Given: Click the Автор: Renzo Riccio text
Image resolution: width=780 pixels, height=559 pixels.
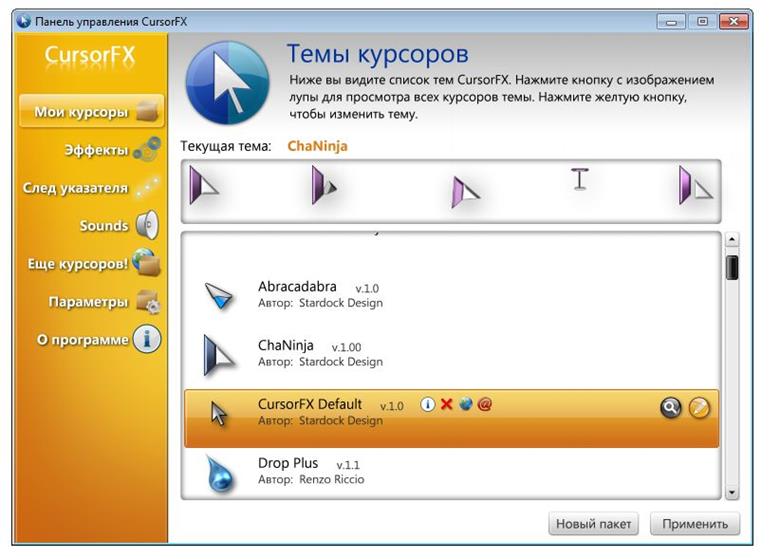Looking at the screenshot, I should (x=311, y=479).
